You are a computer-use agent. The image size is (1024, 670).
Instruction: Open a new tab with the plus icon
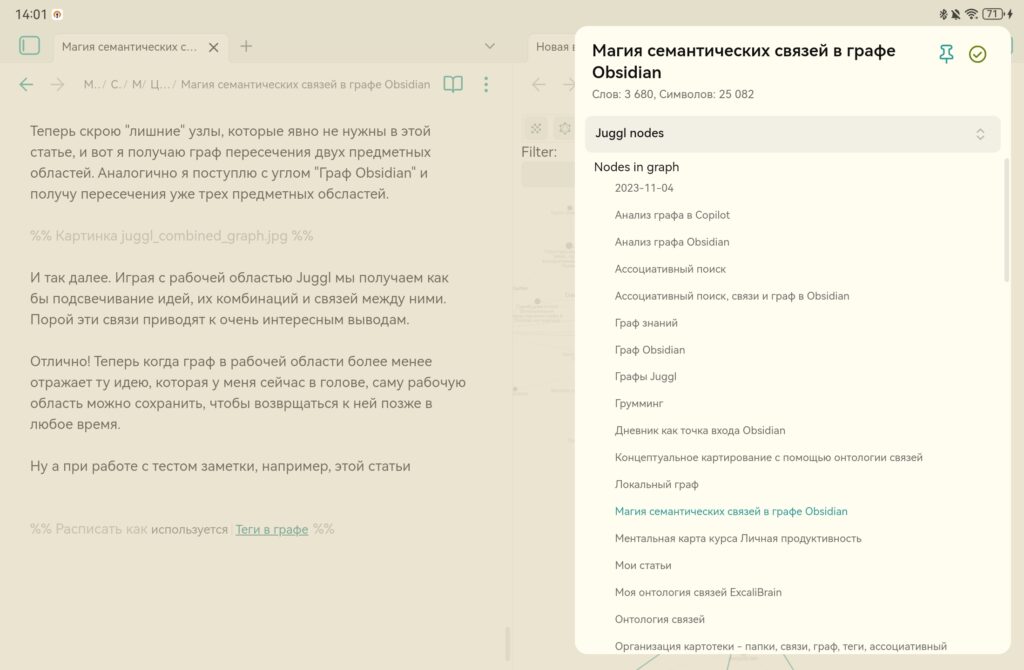(246, 47)
